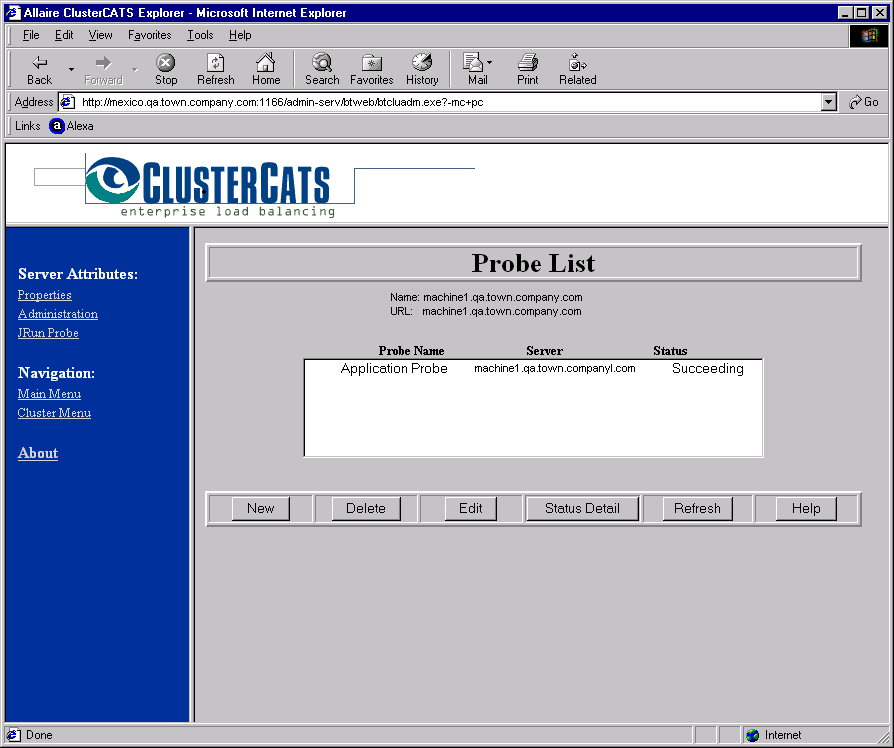The width and height of the screenshot is (894, 748).
Task: Click the Delete button
Action: (366, 509)
